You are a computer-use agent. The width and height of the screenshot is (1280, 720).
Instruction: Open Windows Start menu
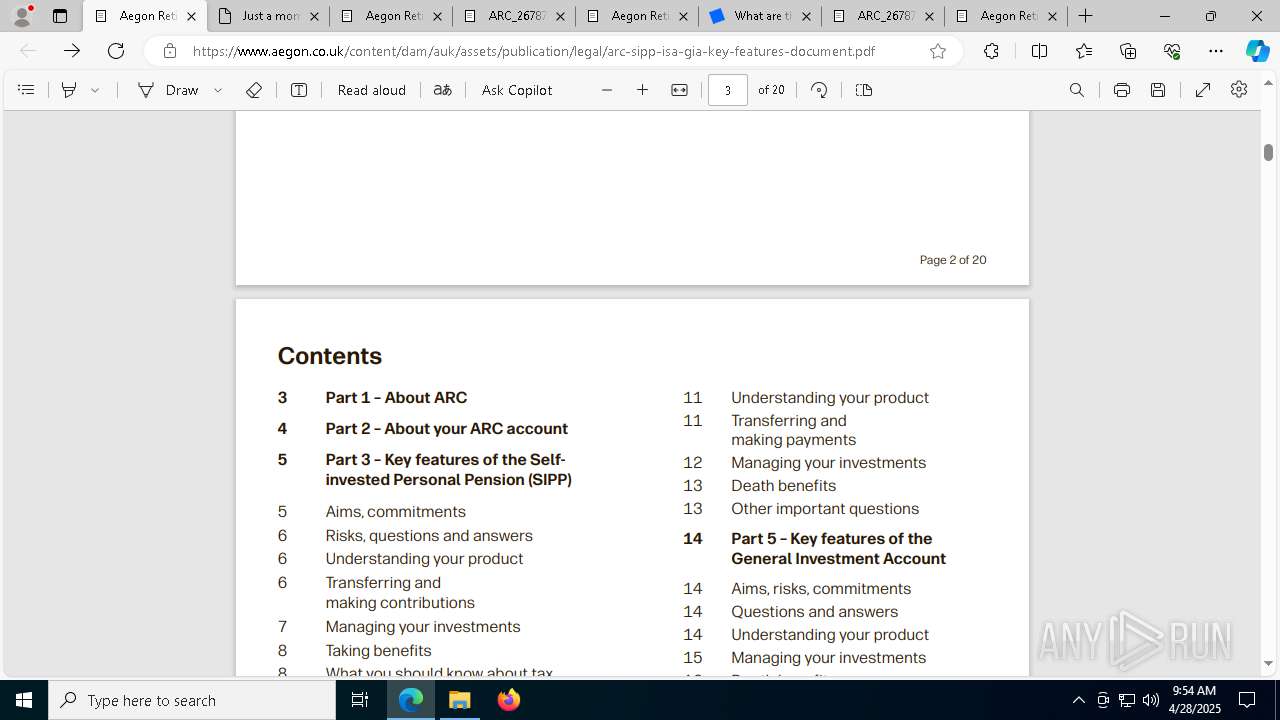[x=24, y=700]
